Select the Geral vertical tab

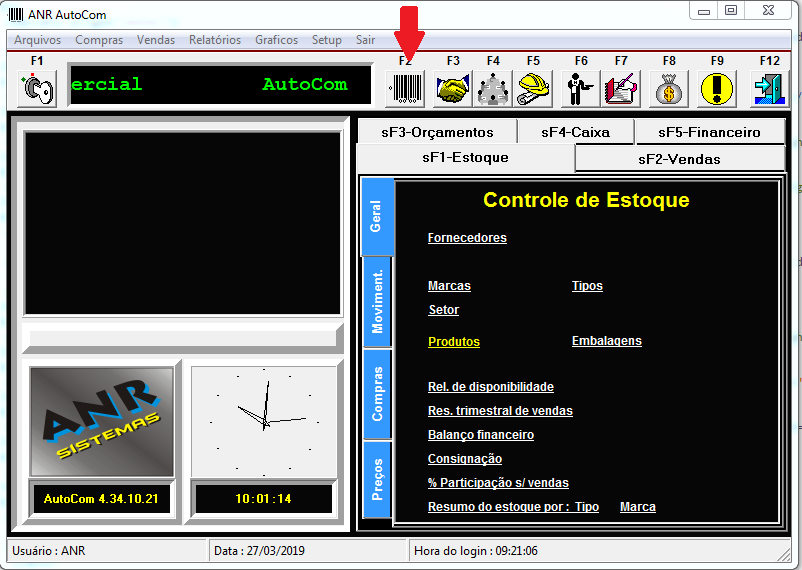377,216
